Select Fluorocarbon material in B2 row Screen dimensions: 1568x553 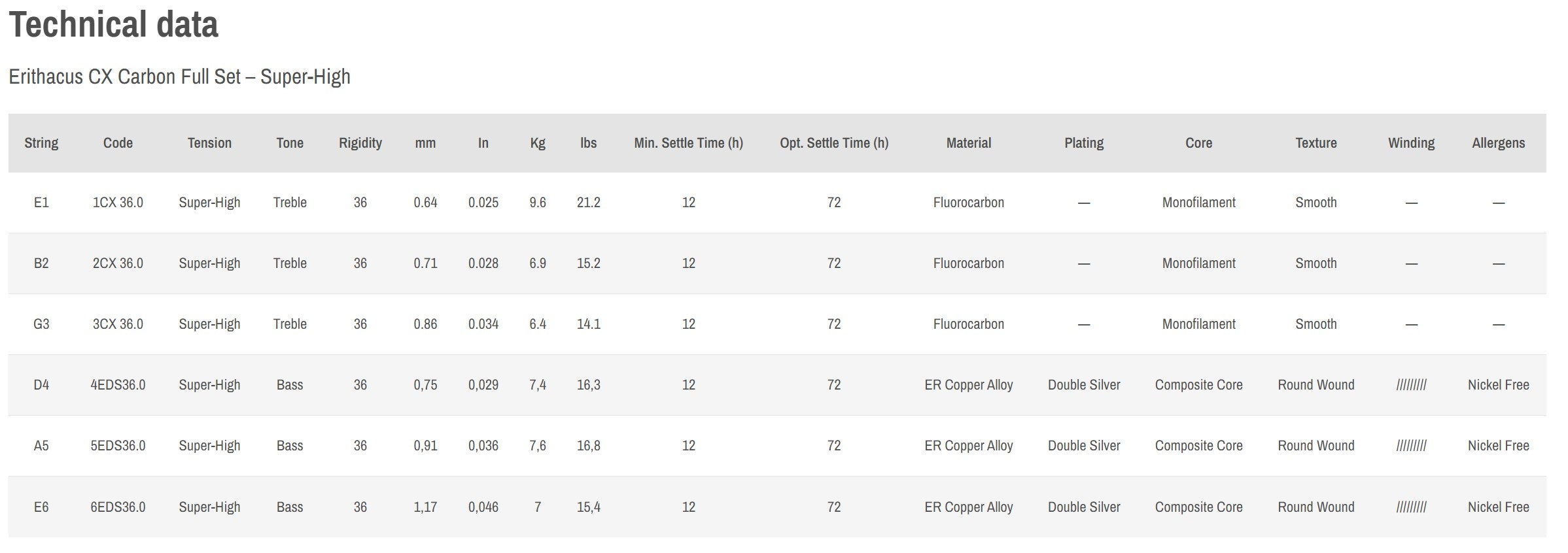tap(969, 263)
